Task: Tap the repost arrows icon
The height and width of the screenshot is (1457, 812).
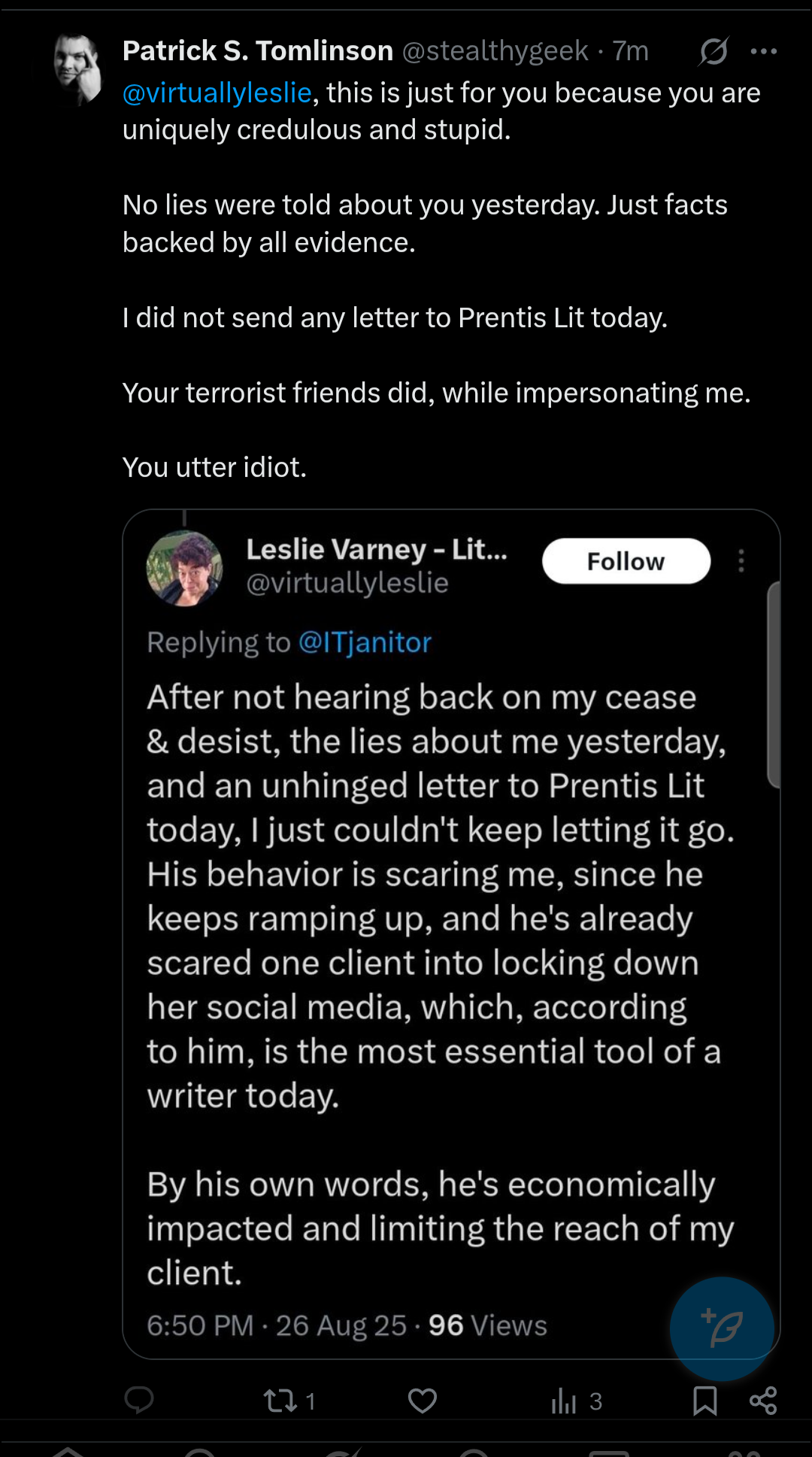Action: point(280,1401)
